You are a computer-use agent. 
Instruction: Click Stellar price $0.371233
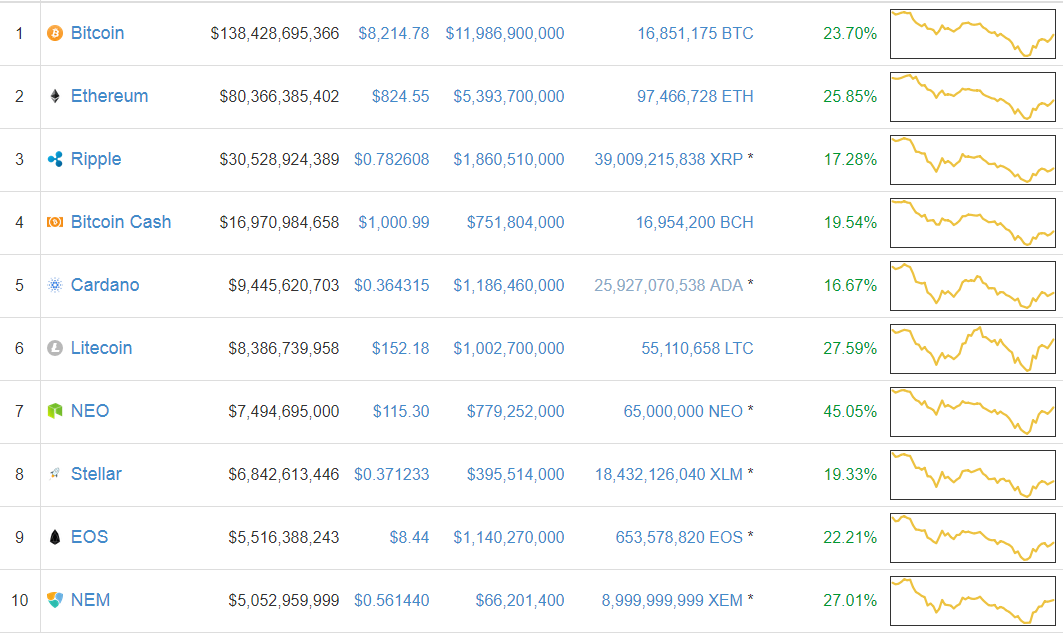pyautogui.click(x=391, y=474)
